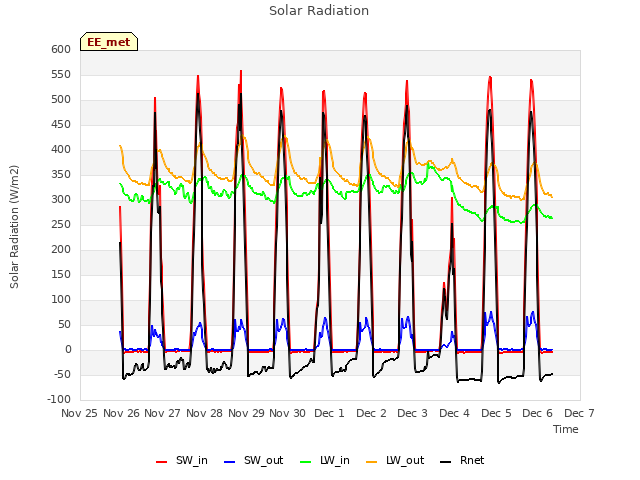Select the LW_out legend label

pyautogui.click(x=405, y=460)
